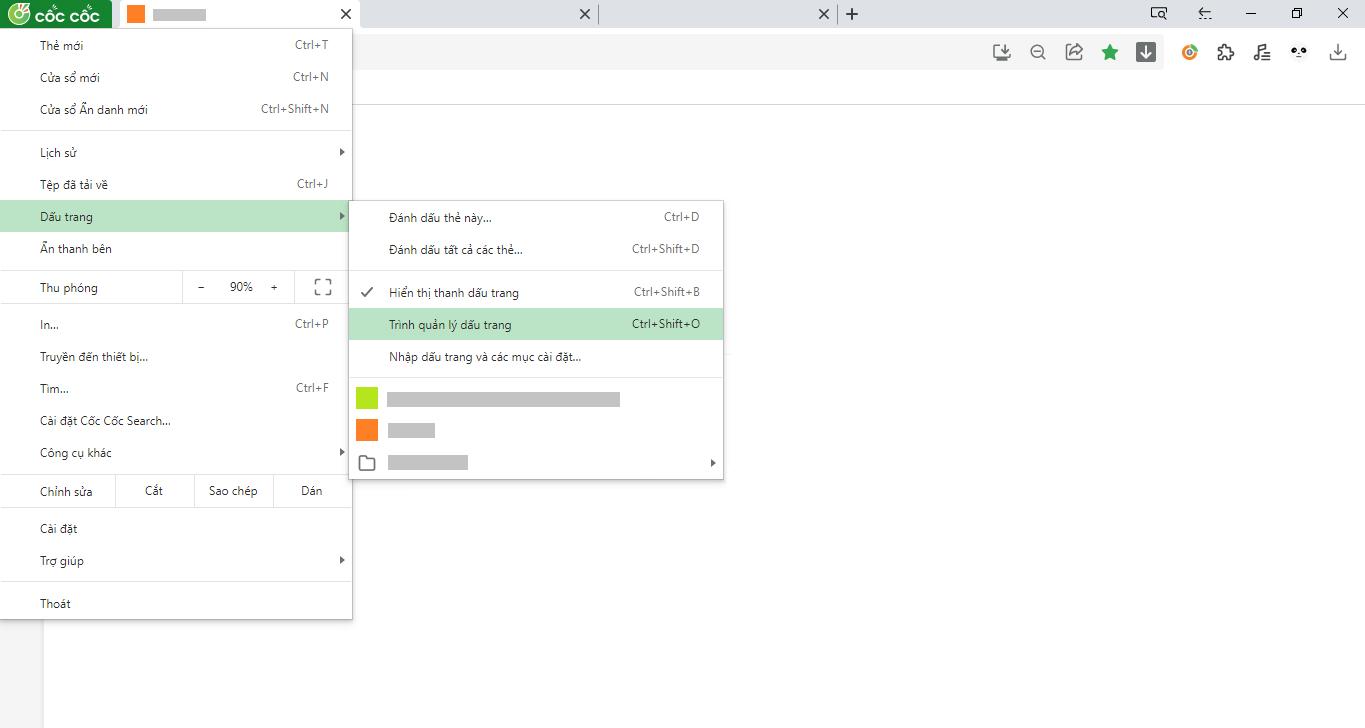Choose Thẻ mới from the menu

pos(176,45)
